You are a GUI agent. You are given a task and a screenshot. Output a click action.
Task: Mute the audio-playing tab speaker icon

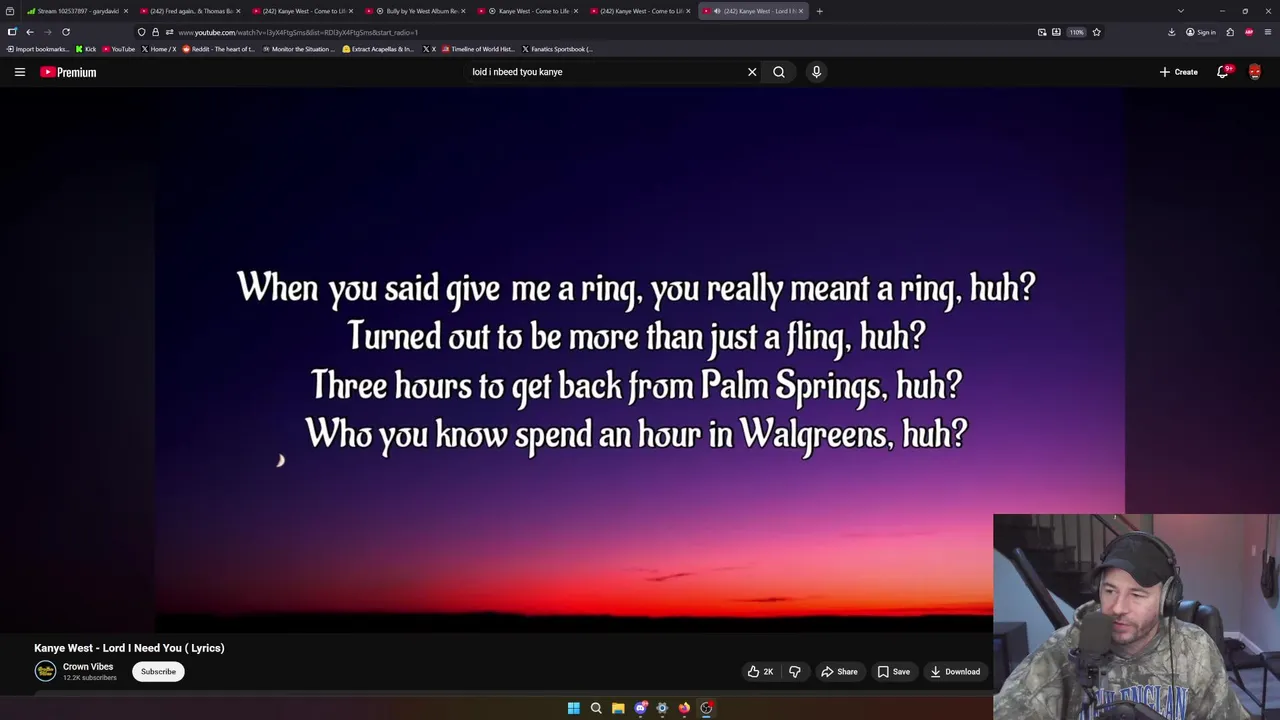pos(717,11)
